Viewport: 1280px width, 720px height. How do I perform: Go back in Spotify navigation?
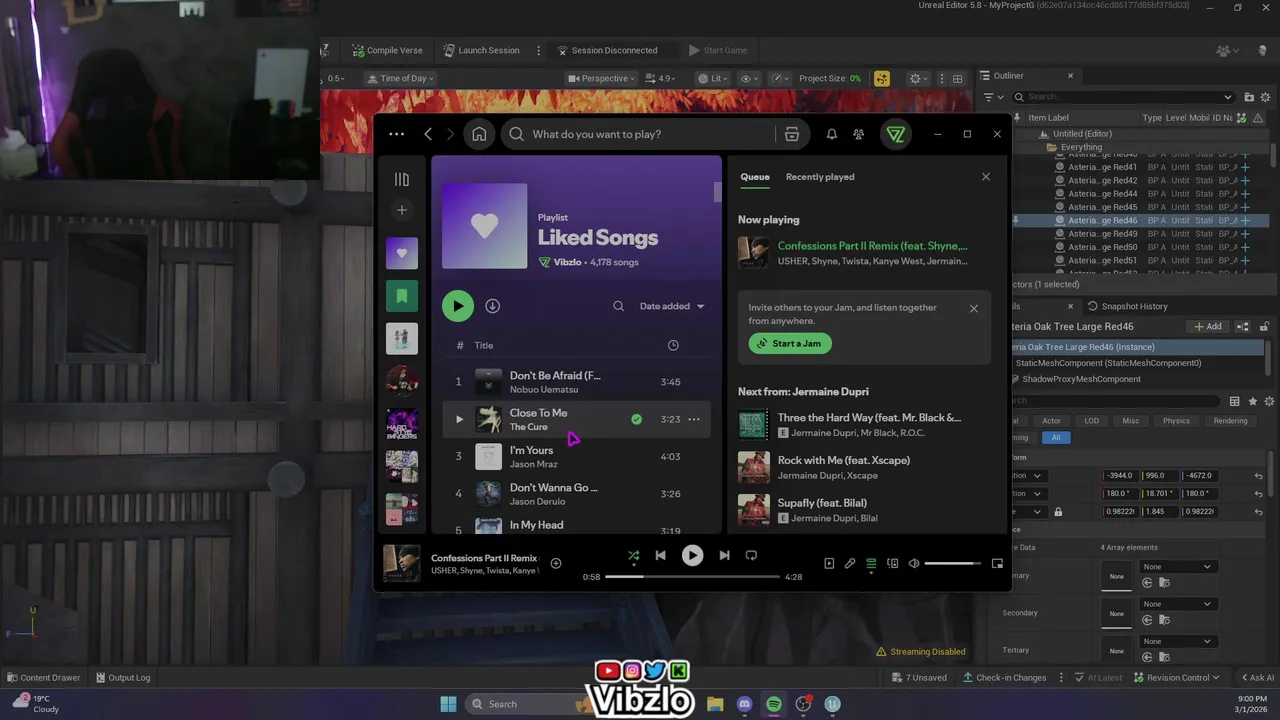click(428, 134)
